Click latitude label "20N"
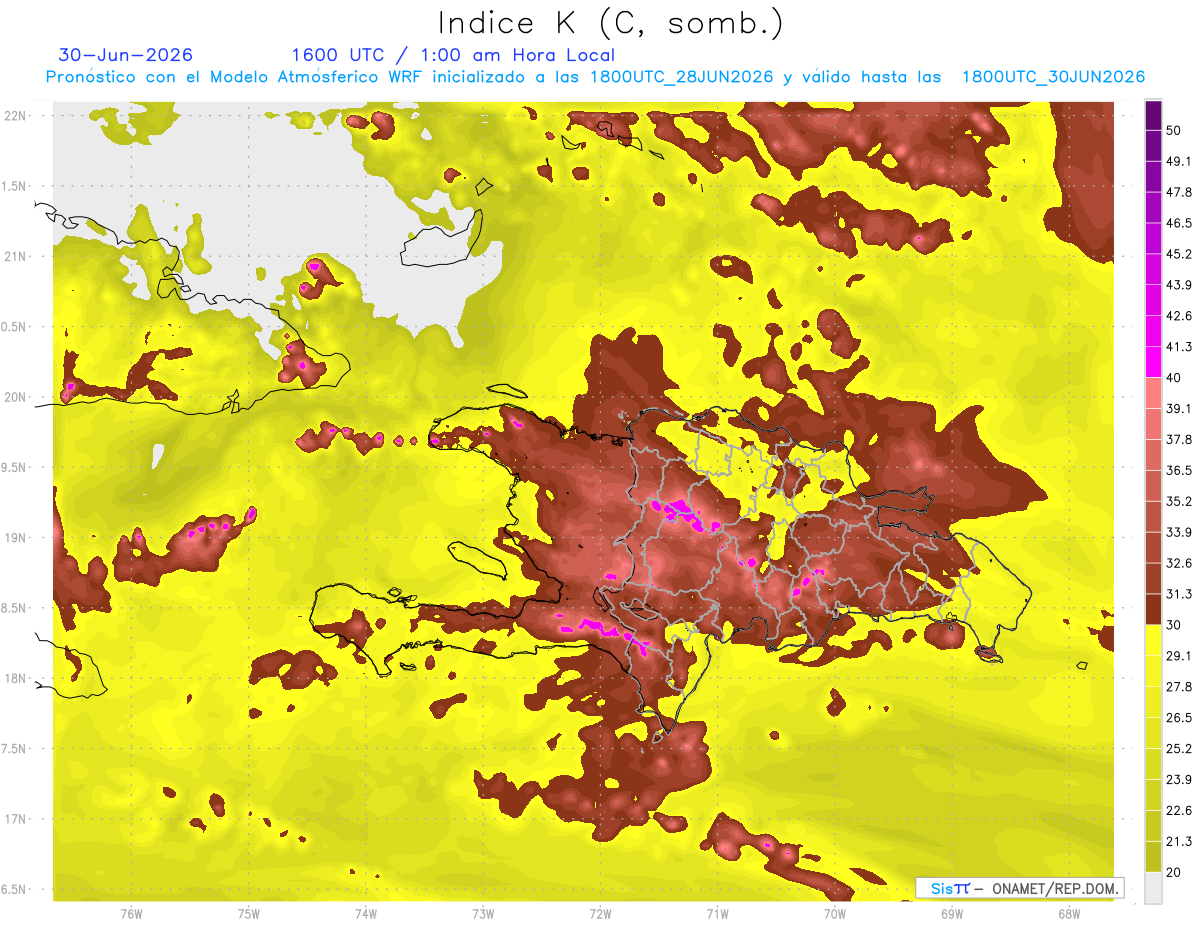The height and width of the screenshot is (927, 1200). click(15, 397)
